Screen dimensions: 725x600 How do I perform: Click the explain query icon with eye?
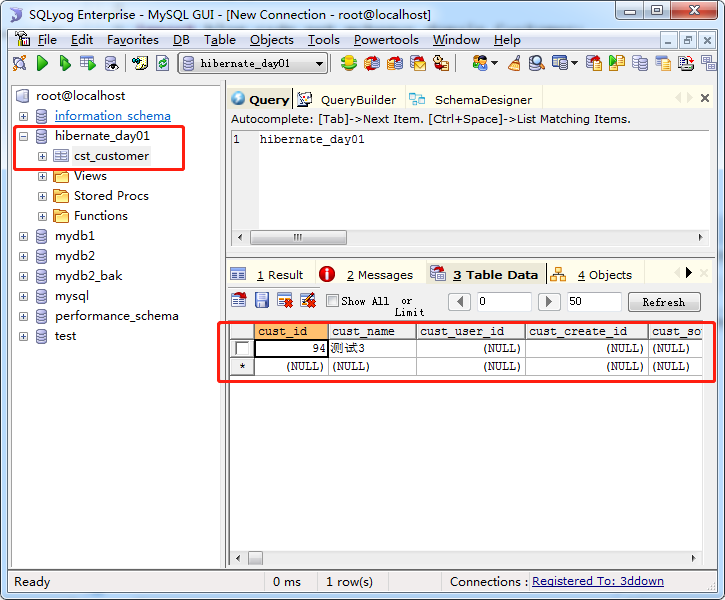tap(112, 63)
